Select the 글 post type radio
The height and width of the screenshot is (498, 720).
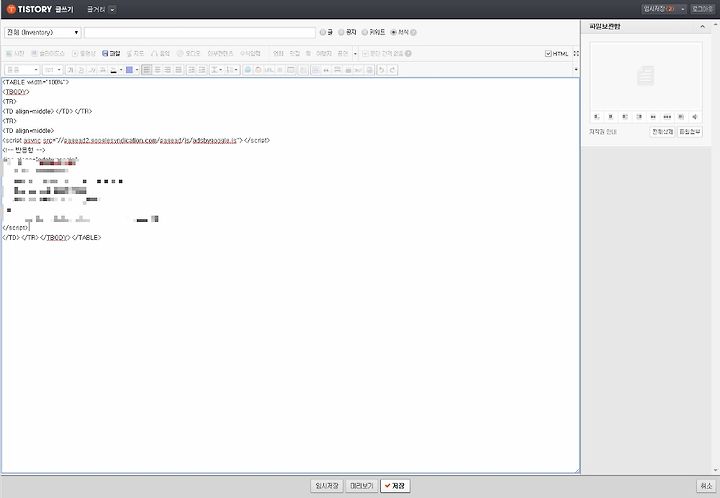pyautogui.click(x=323, y=33)
